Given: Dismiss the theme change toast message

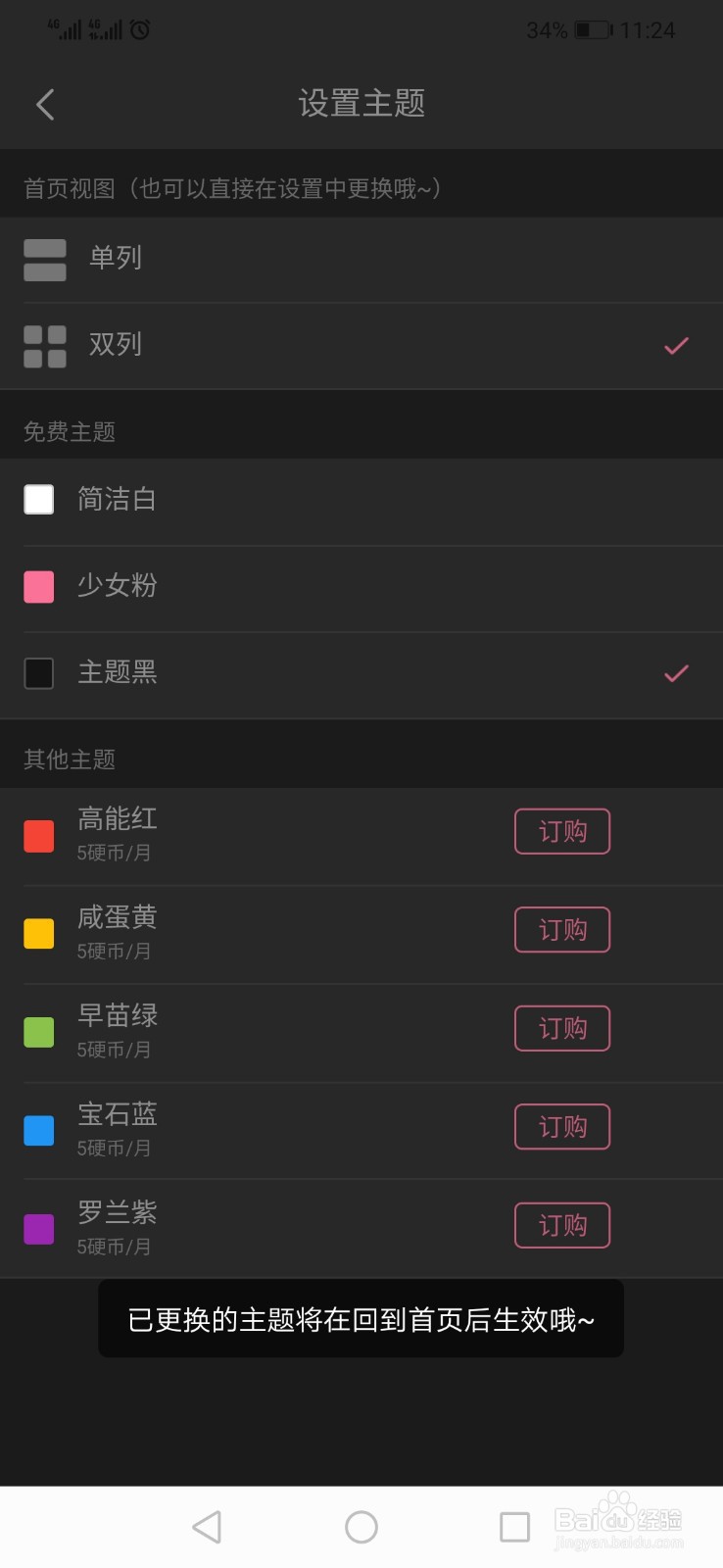Looking at the screenshot, I should [x=361, y=1319].
